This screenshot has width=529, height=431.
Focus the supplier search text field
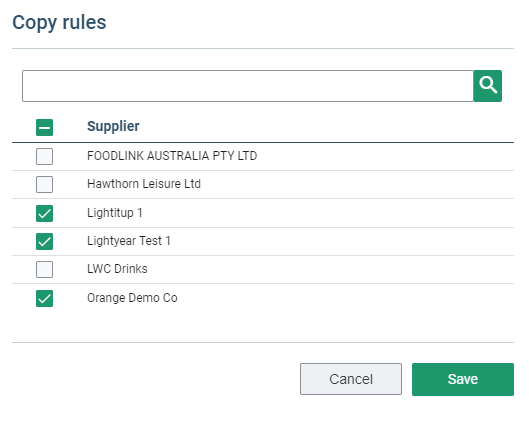(248, 86)
